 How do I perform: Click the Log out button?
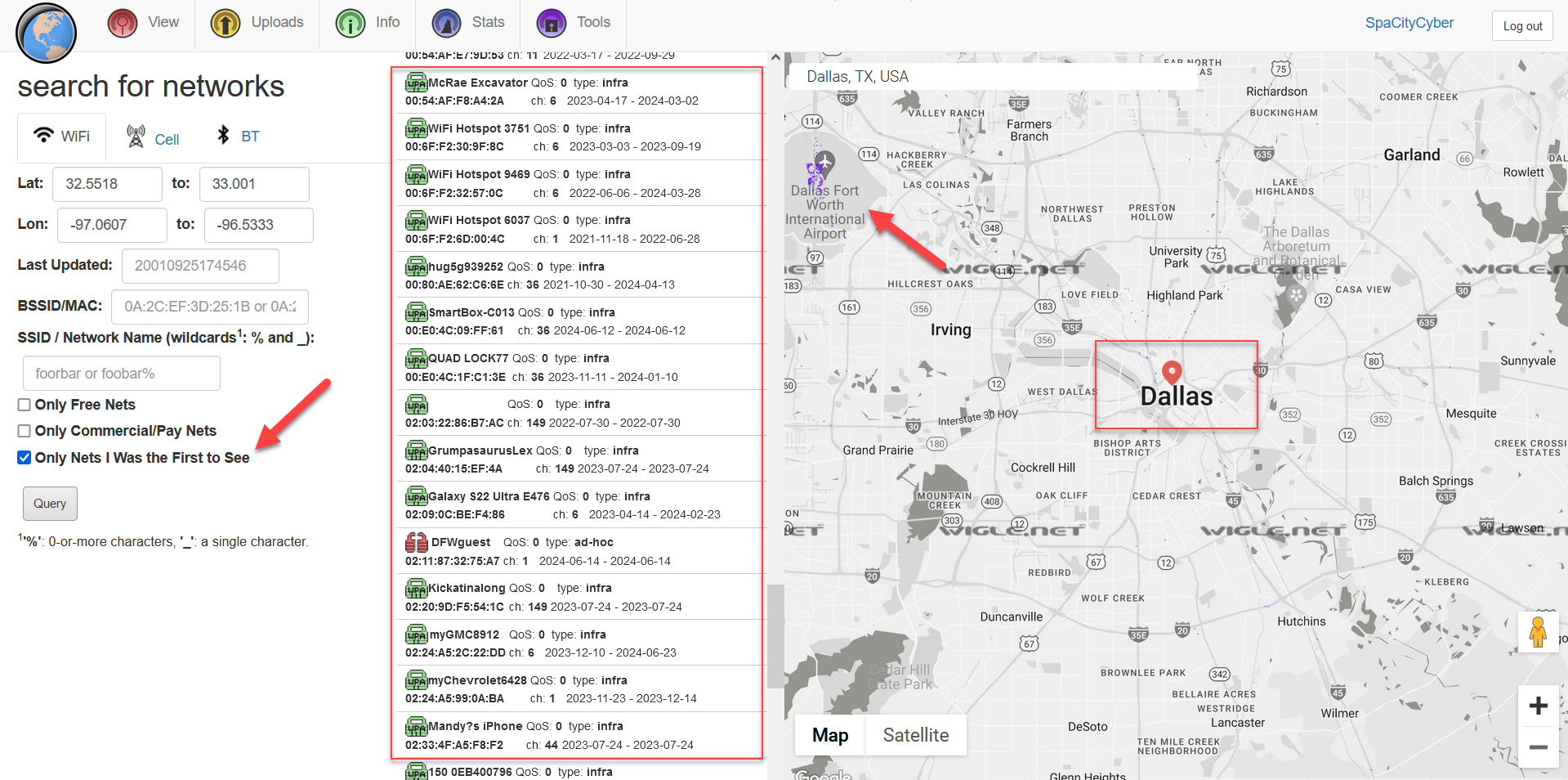[1522, 26]
